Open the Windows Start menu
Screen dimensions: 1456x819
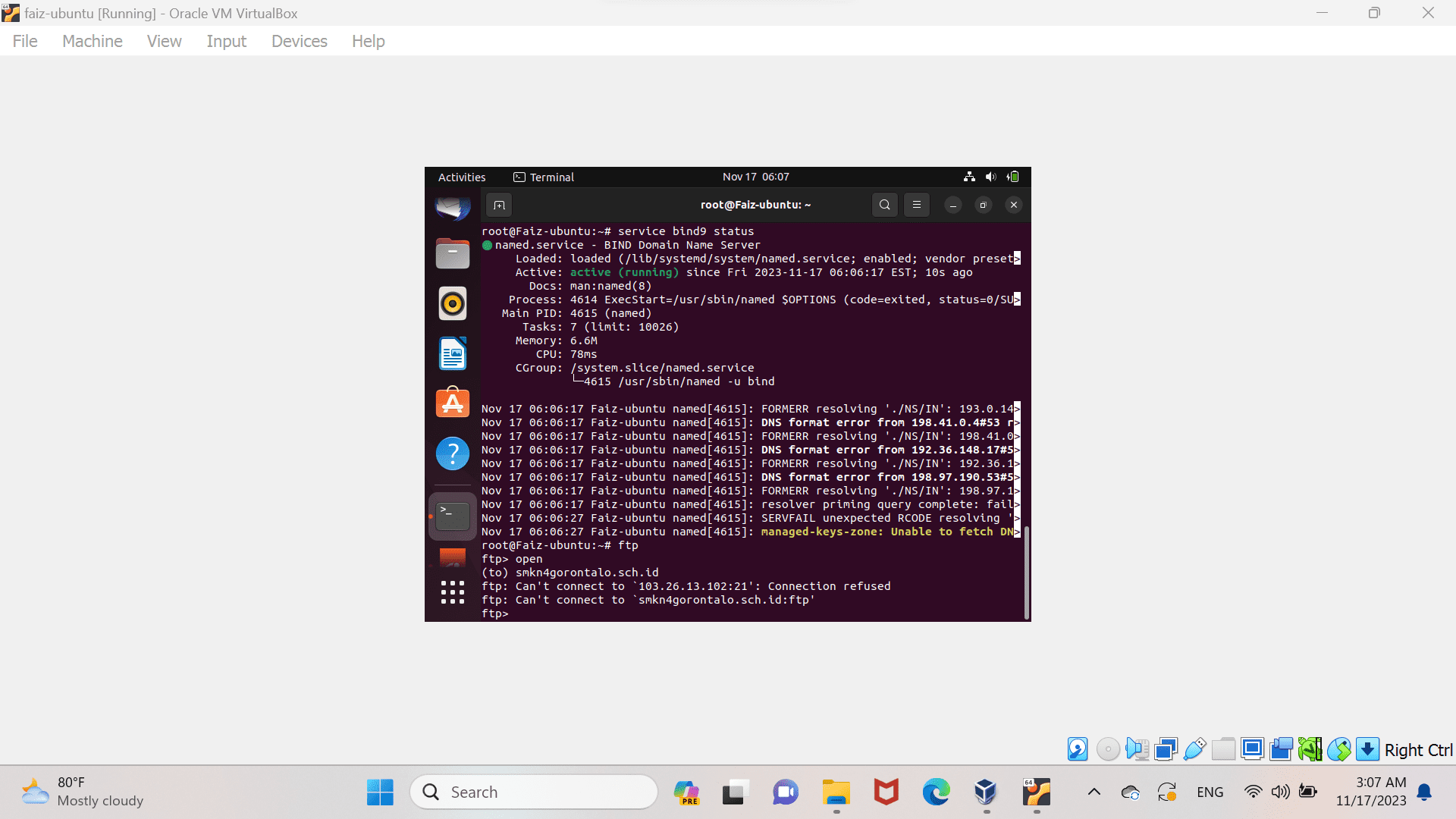point(380,792)
